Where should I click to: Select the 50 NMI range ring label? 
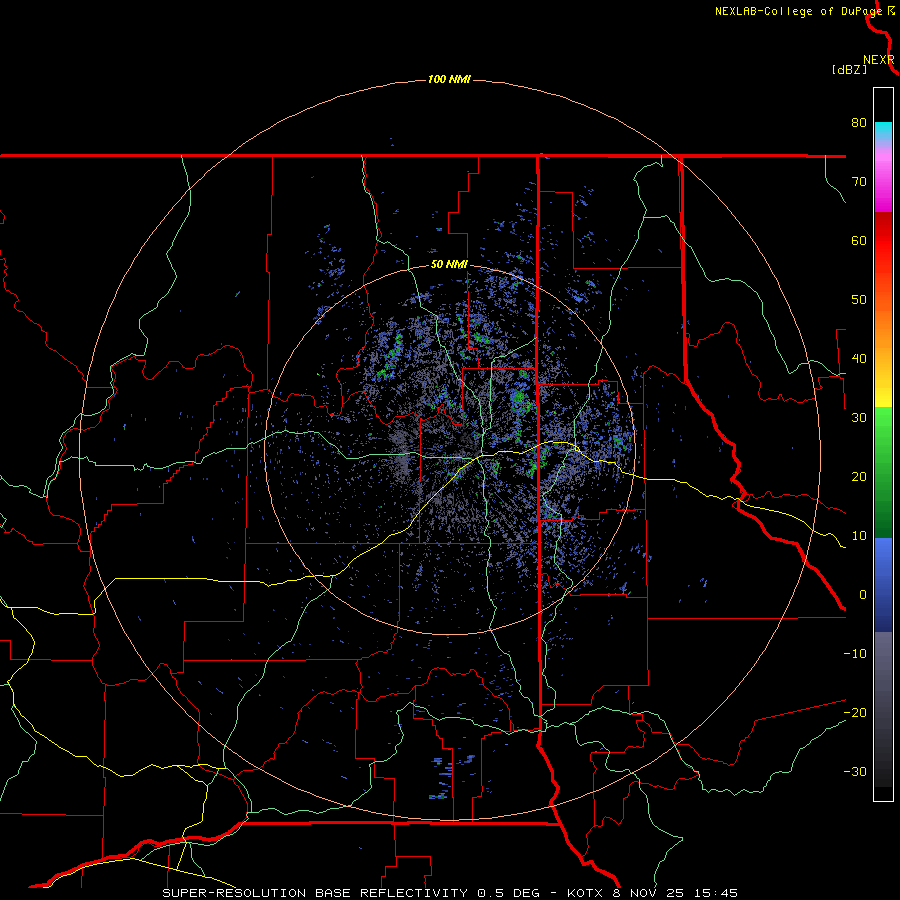pyautogui.click(x=449, y=265)
